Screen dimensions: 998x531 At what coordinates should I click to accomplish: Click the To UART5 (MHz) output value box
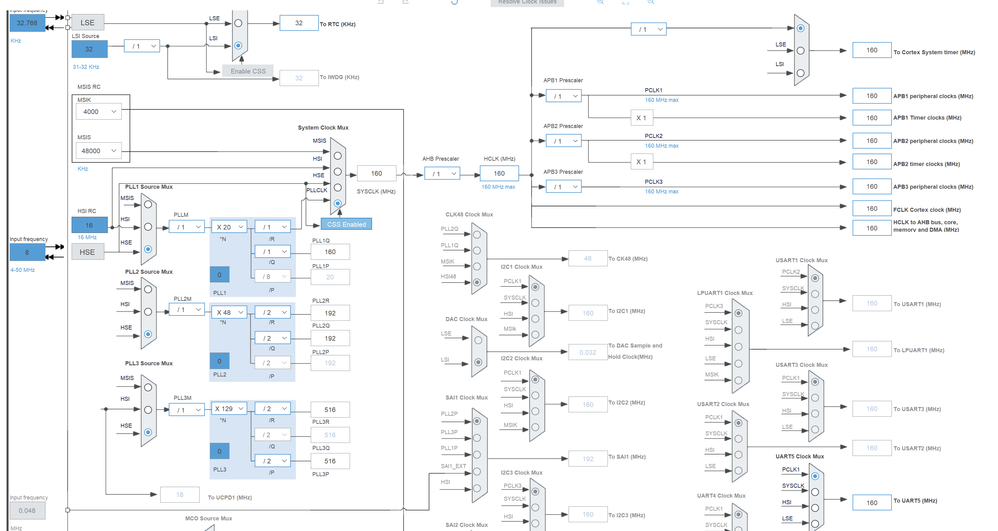click(872, 502)
